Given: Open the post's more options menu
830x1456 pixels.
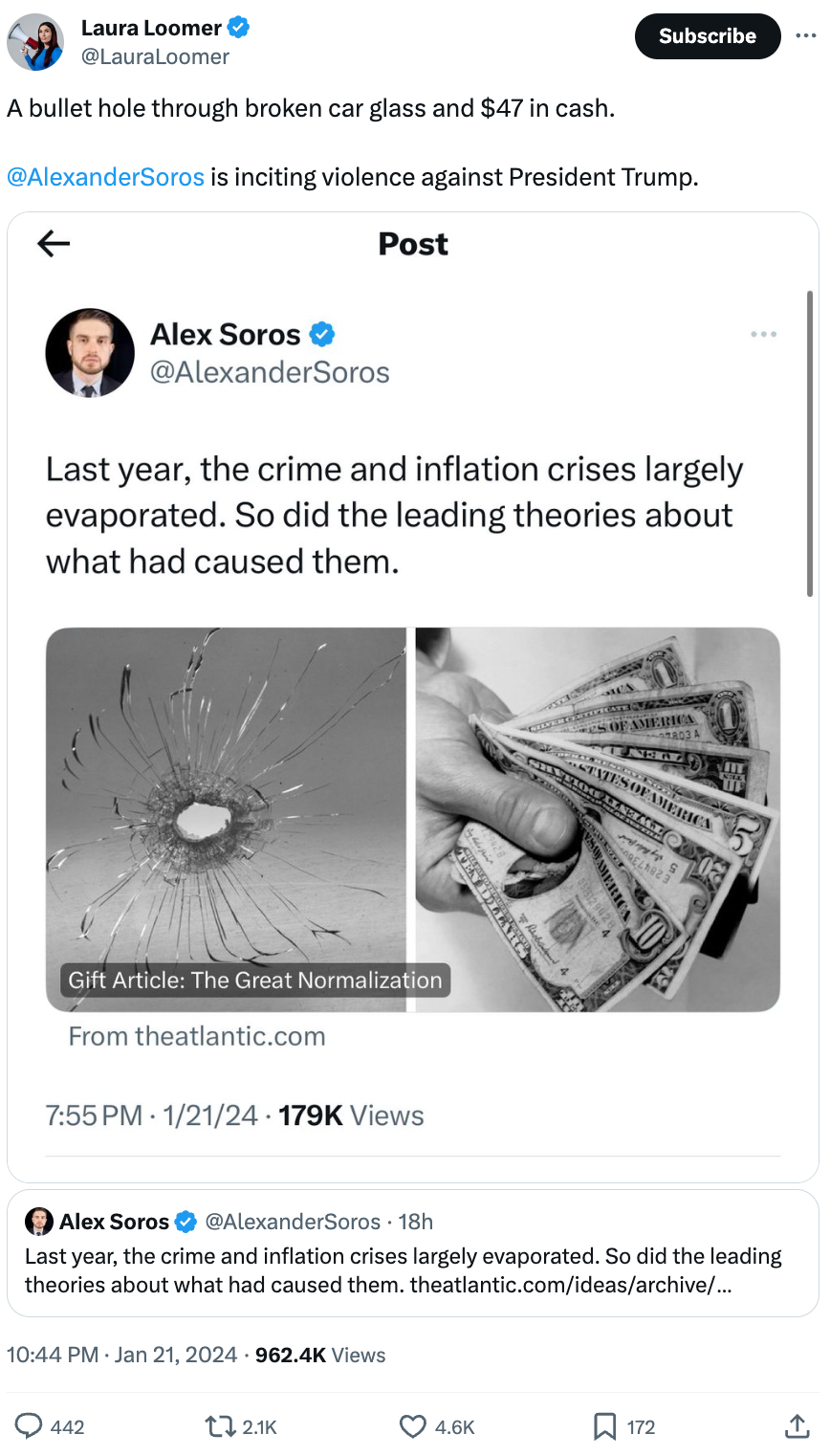Looking at the screenshot, I should pos(806,36).
